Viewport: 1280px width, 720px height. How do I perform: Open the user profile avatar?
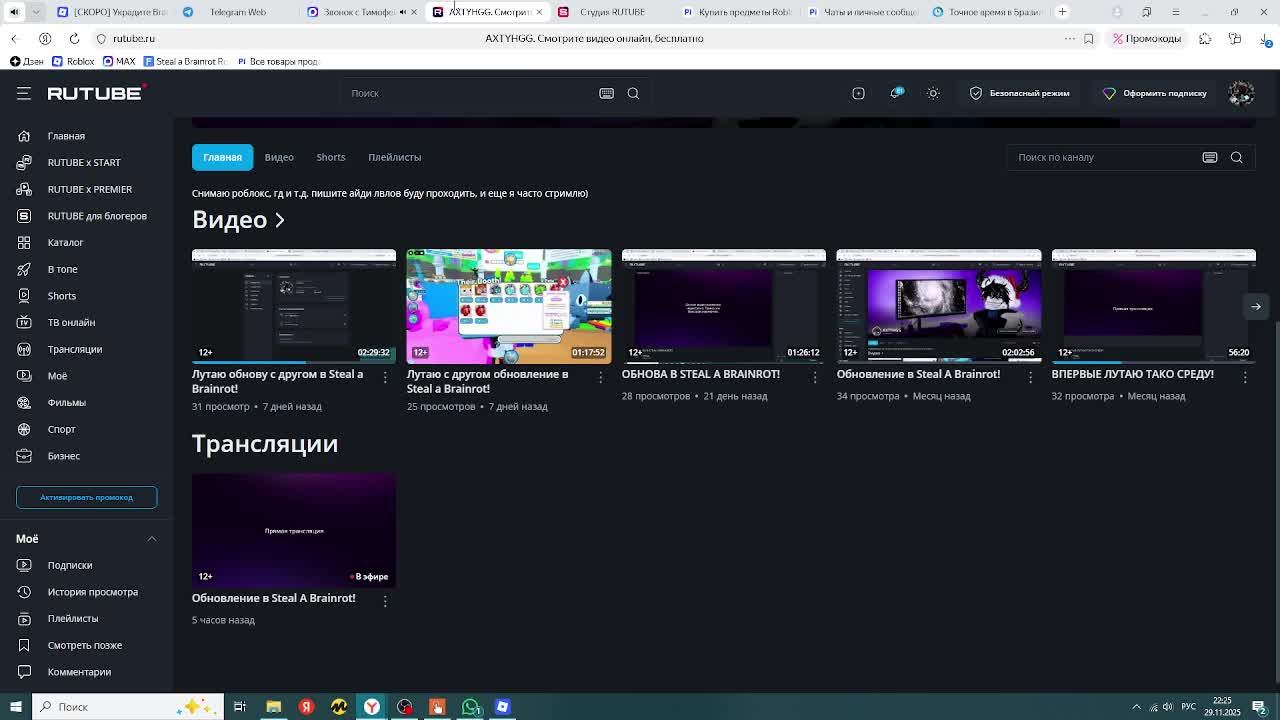[x=1241, y=93]
